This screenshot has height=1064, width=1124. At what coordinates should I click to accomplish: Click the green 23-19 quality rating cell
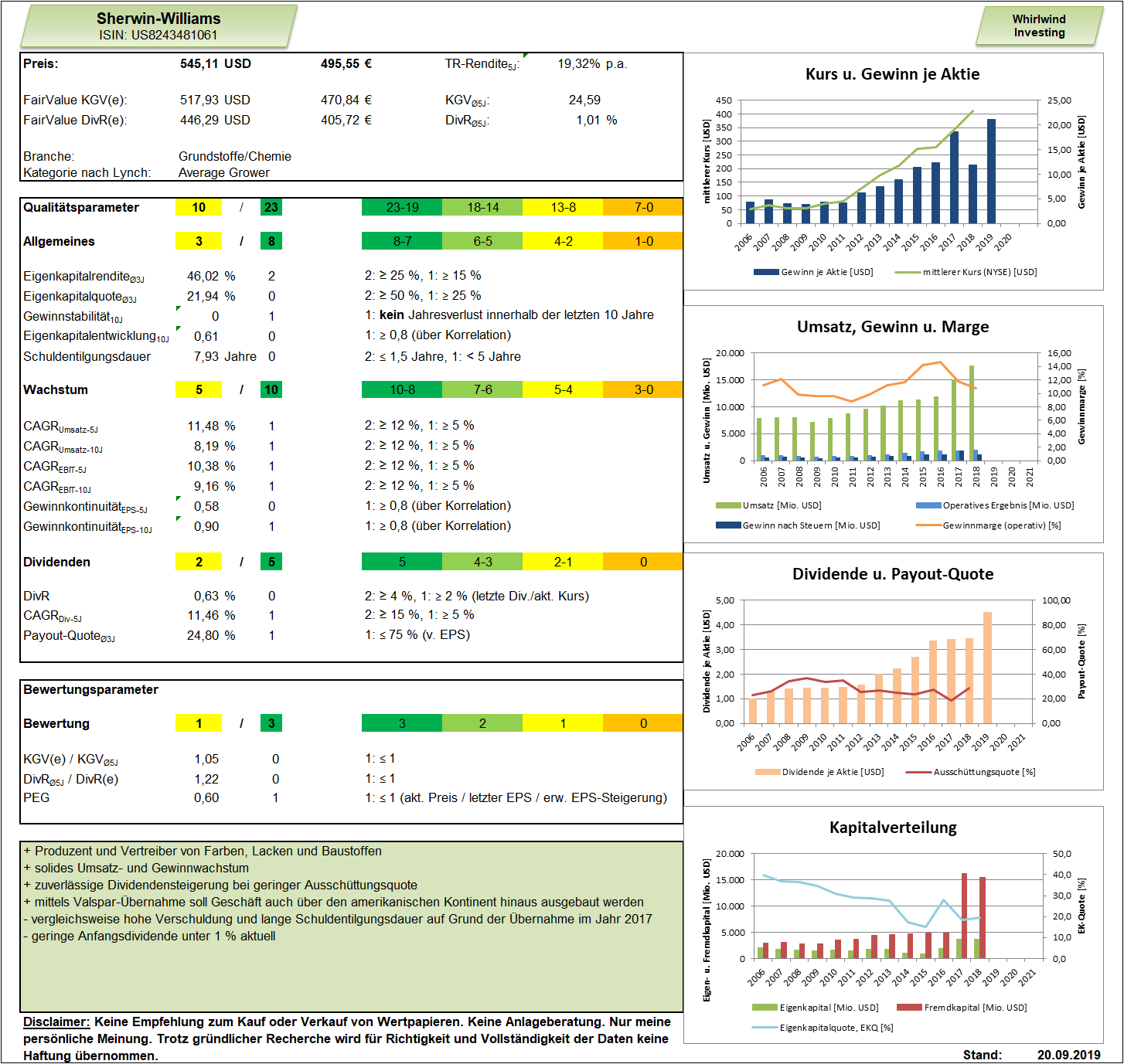point(402,207)
